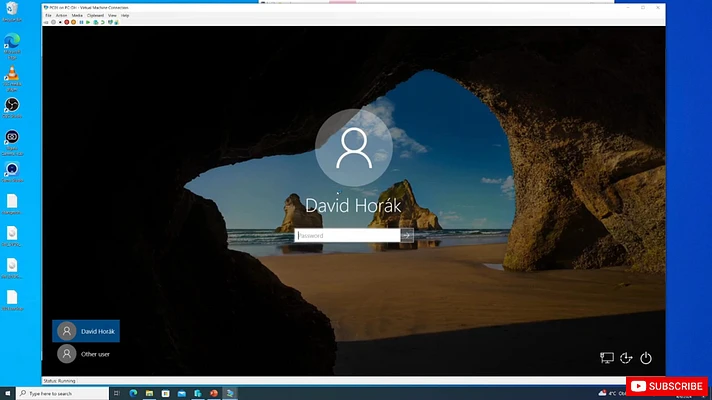The width and height of the screenshot is (712, 400).
Task: Select David Horák in the user list
Action: click(86, 331)
